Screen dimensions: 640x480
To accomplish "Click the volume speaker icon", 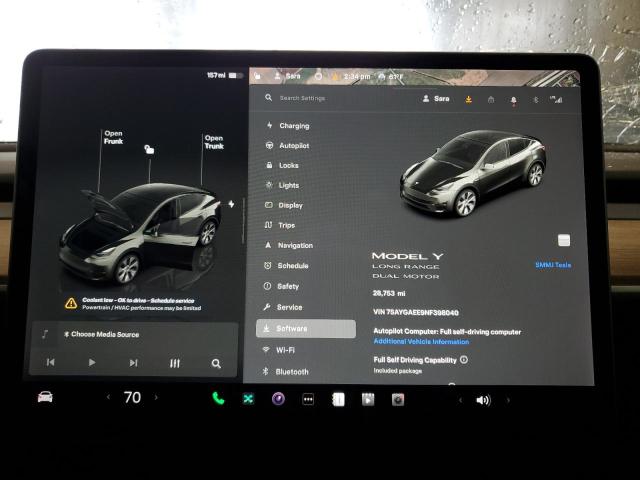I will [x=483, y=400].
